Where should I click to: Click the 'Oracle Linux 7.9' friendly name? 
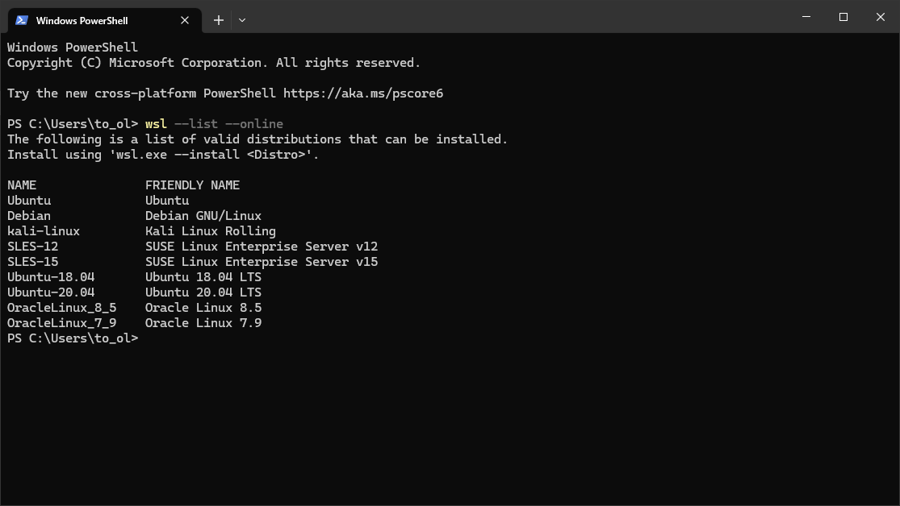[203, 323]
